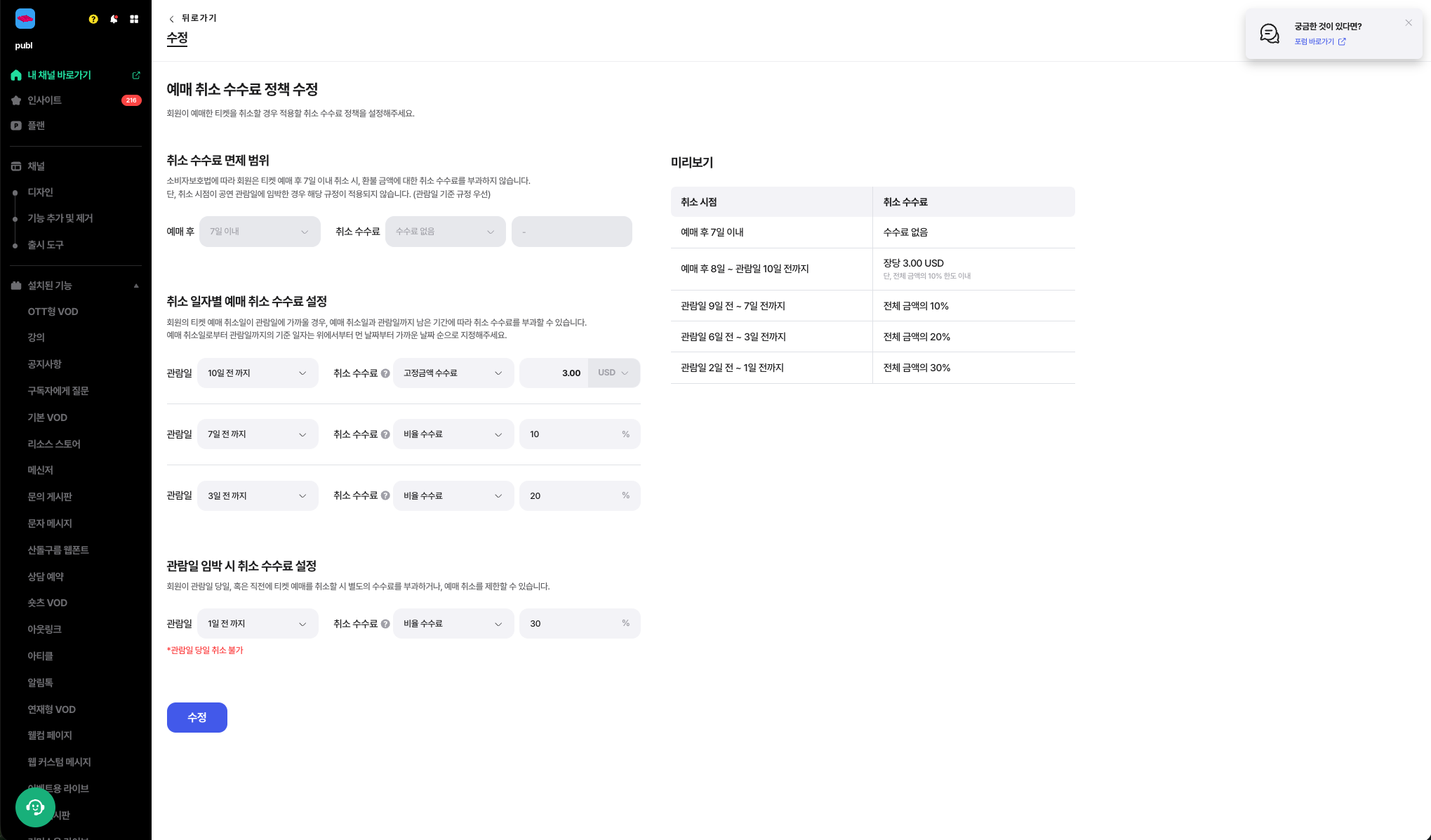The image size is (1431, 840).
Task: Click the blue 수정 submit button
Action: coord(197,717)
